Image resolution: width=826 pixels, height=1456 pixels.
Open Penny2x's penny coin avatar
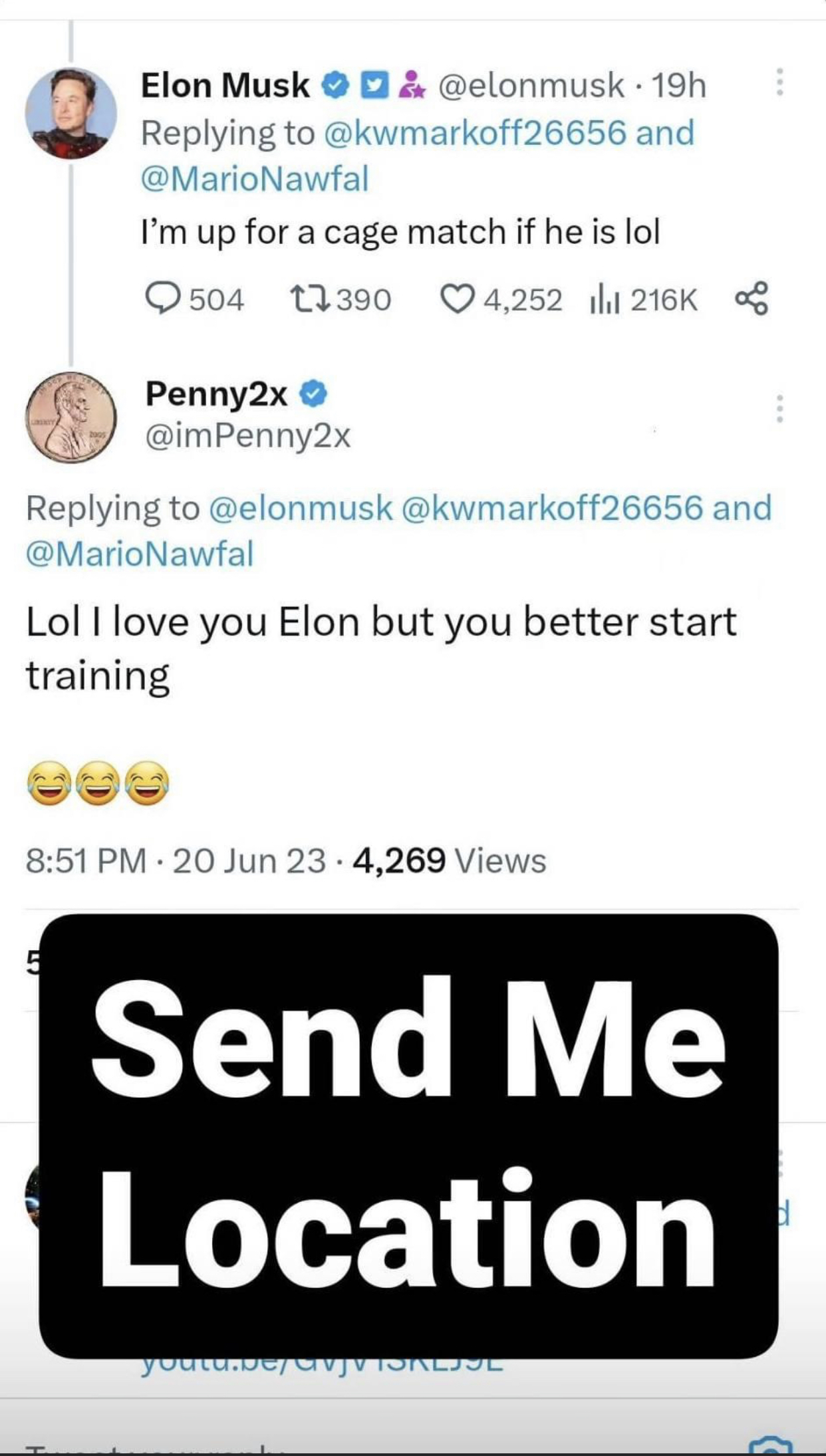70,417
